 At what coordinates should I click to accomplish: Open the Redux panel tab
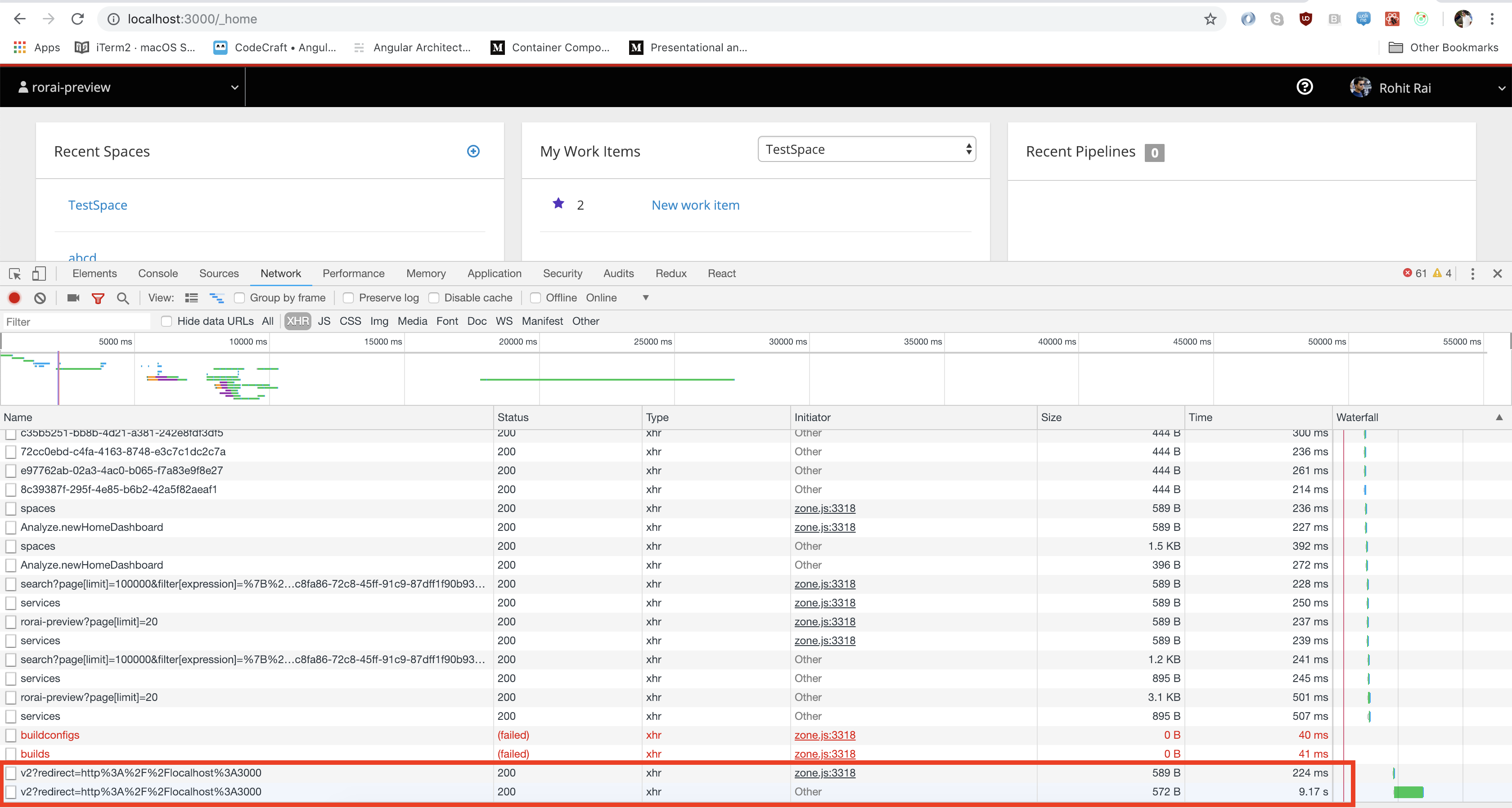(671, 274)
